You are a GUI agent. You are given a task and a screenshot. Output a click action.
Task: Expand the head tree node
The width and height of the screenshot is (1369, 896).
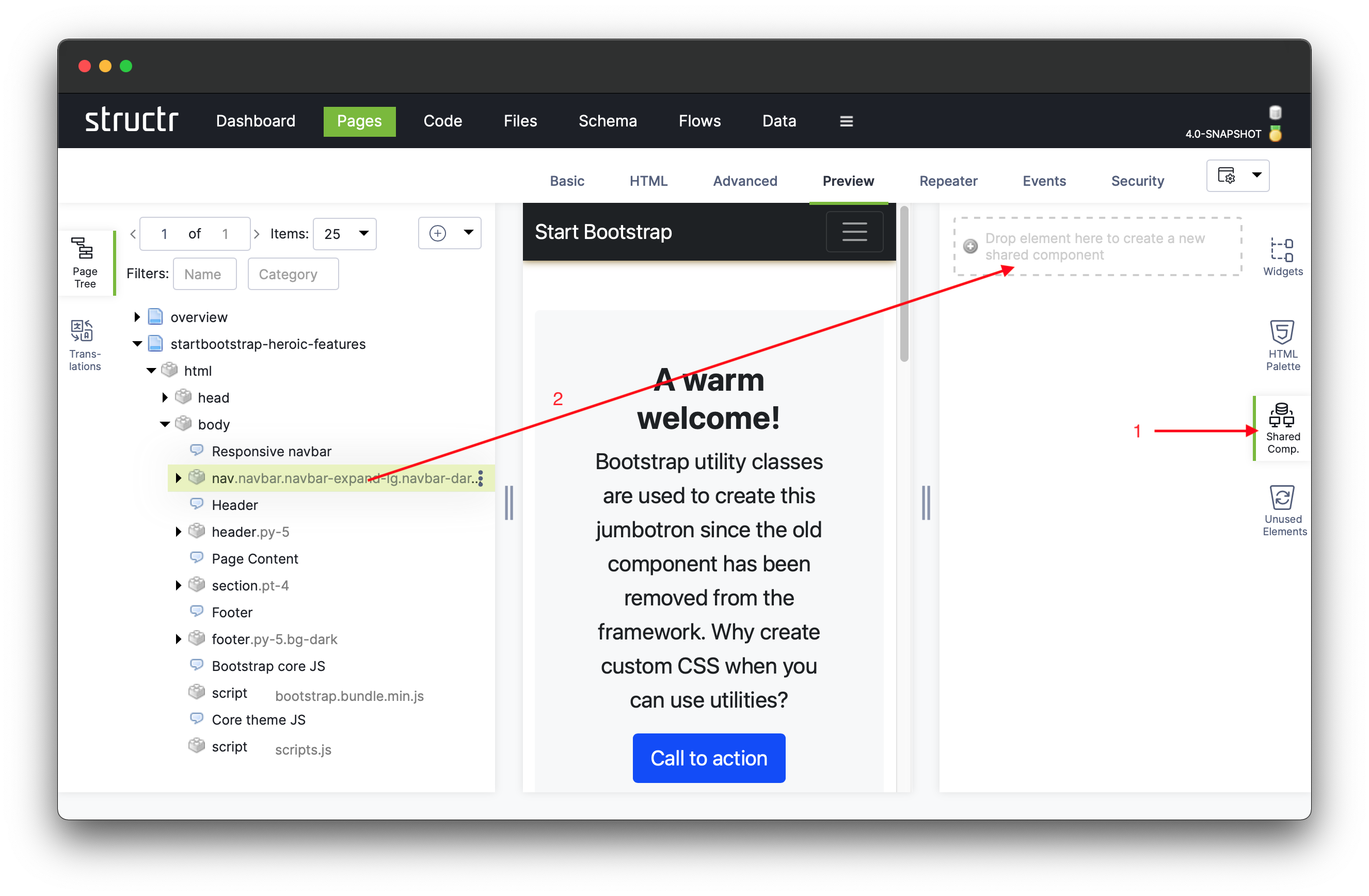click(164, 397)
